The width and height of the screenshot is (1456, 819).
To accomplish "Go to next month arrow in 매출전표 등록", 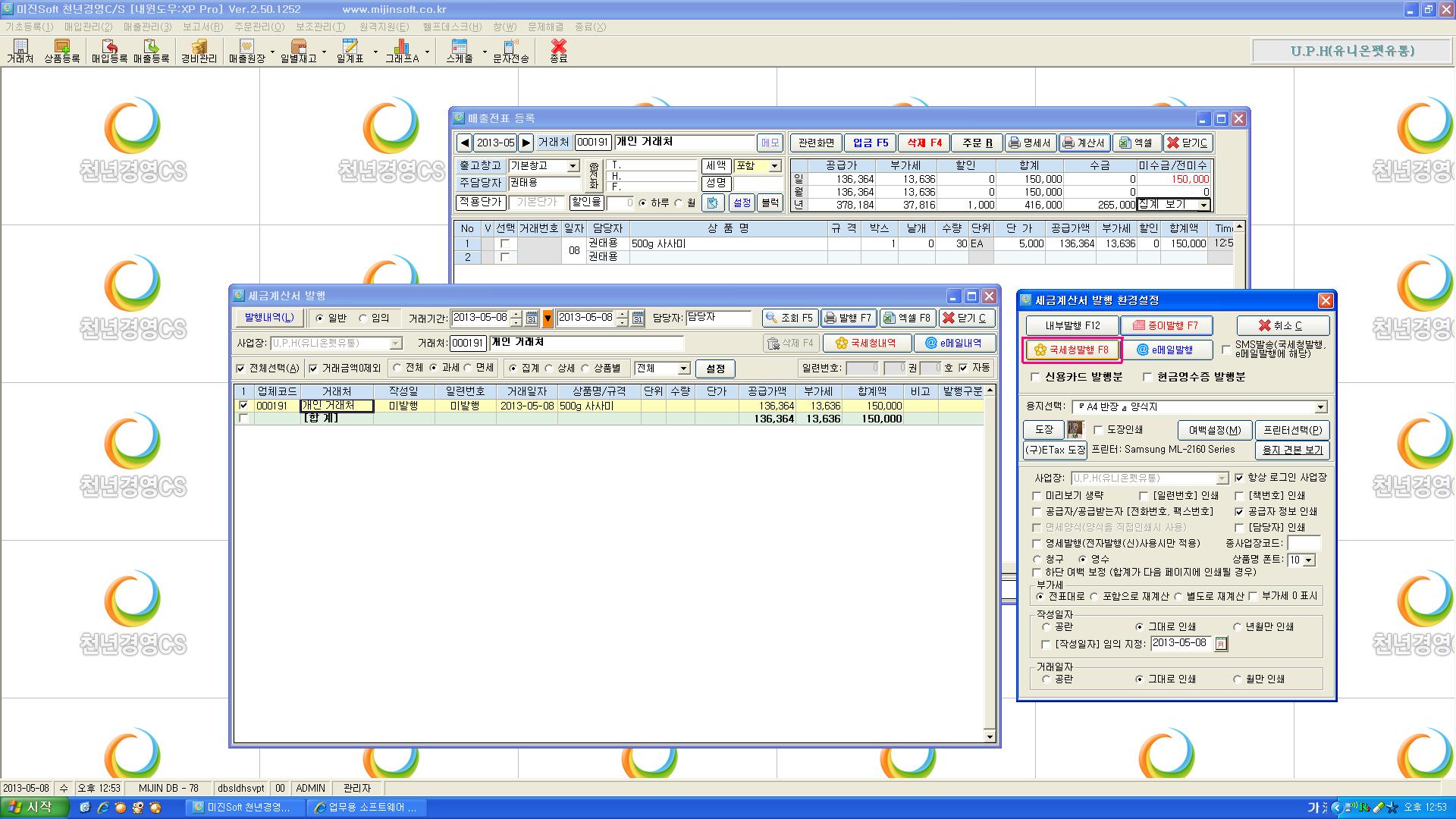I will coord(526,143).
